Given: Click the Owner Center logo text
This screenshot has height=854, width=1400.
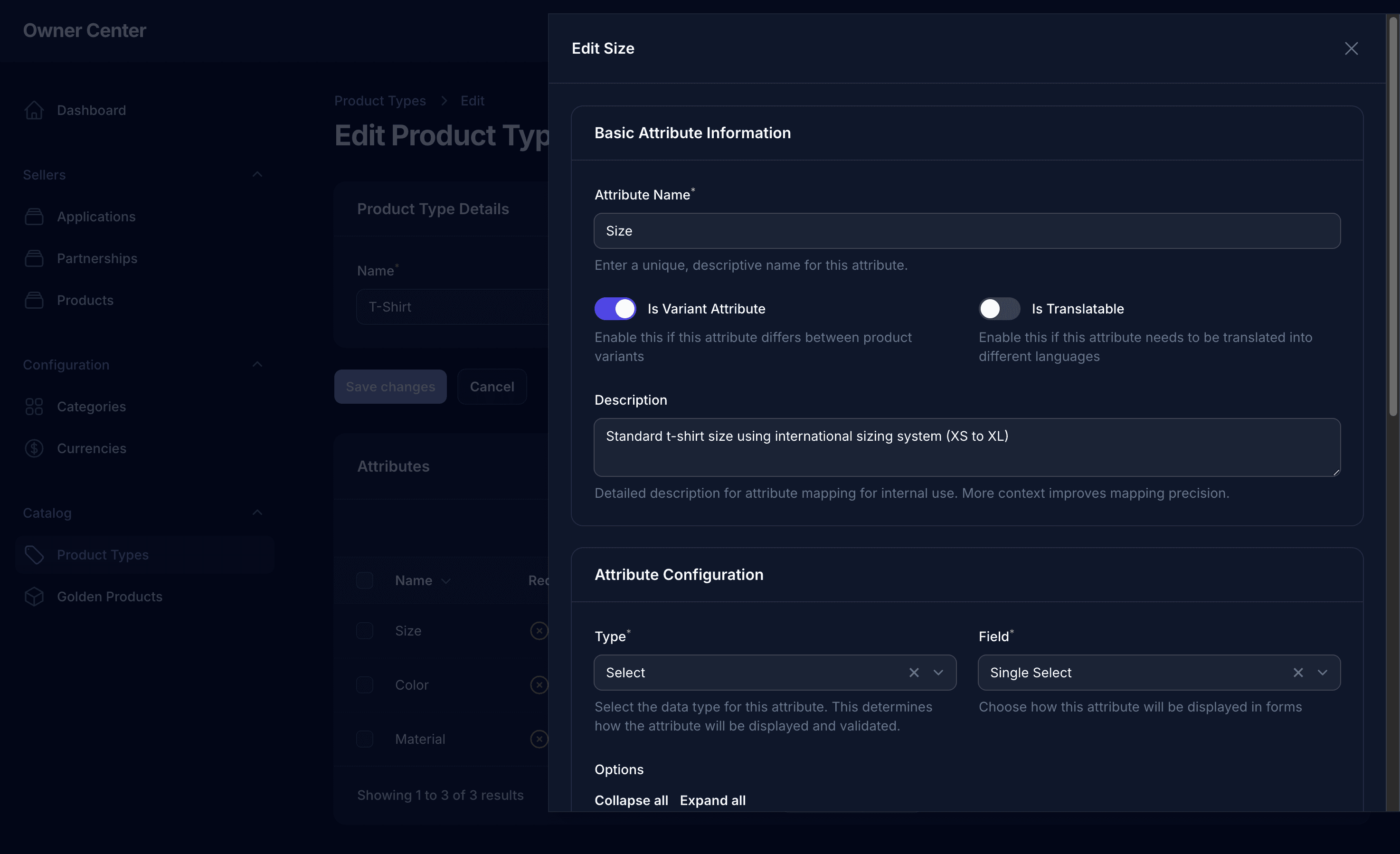Looking at the screenshot, I should coord(85,31).
